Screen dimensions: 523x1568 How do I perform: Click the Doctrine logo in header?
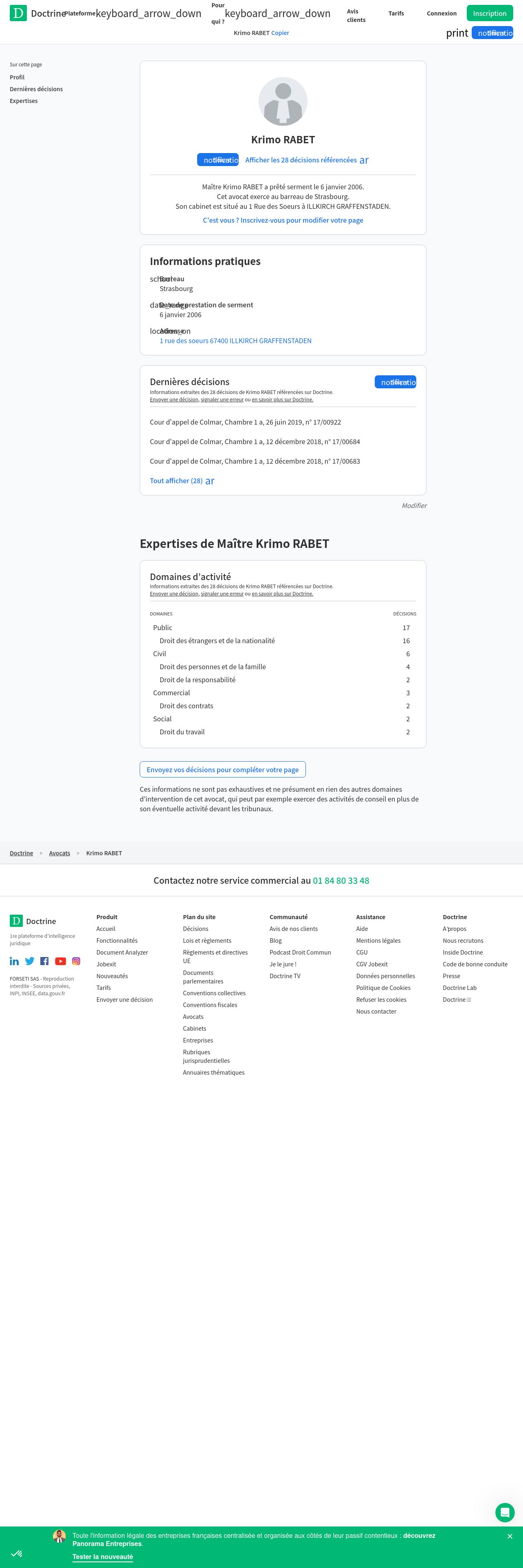[37, 13]
